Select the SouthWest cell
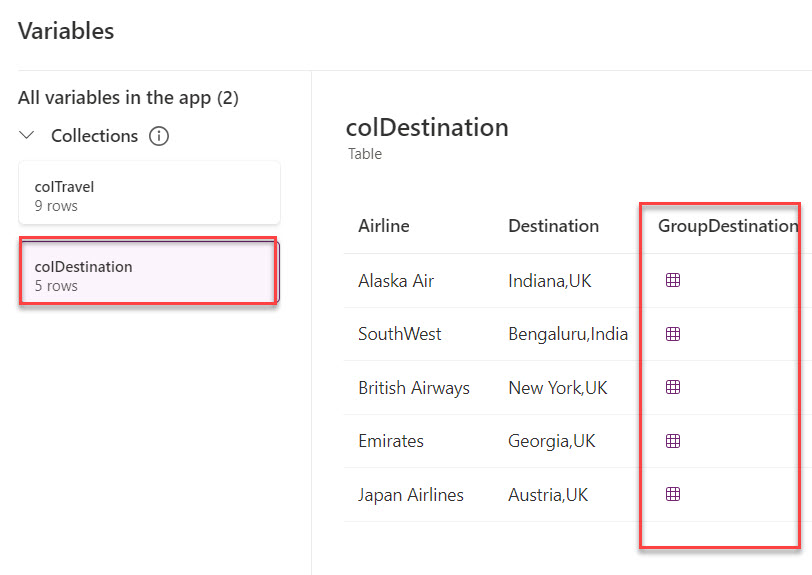The width and height of the screenshot is (812, 575). click(x=400, y=334)
